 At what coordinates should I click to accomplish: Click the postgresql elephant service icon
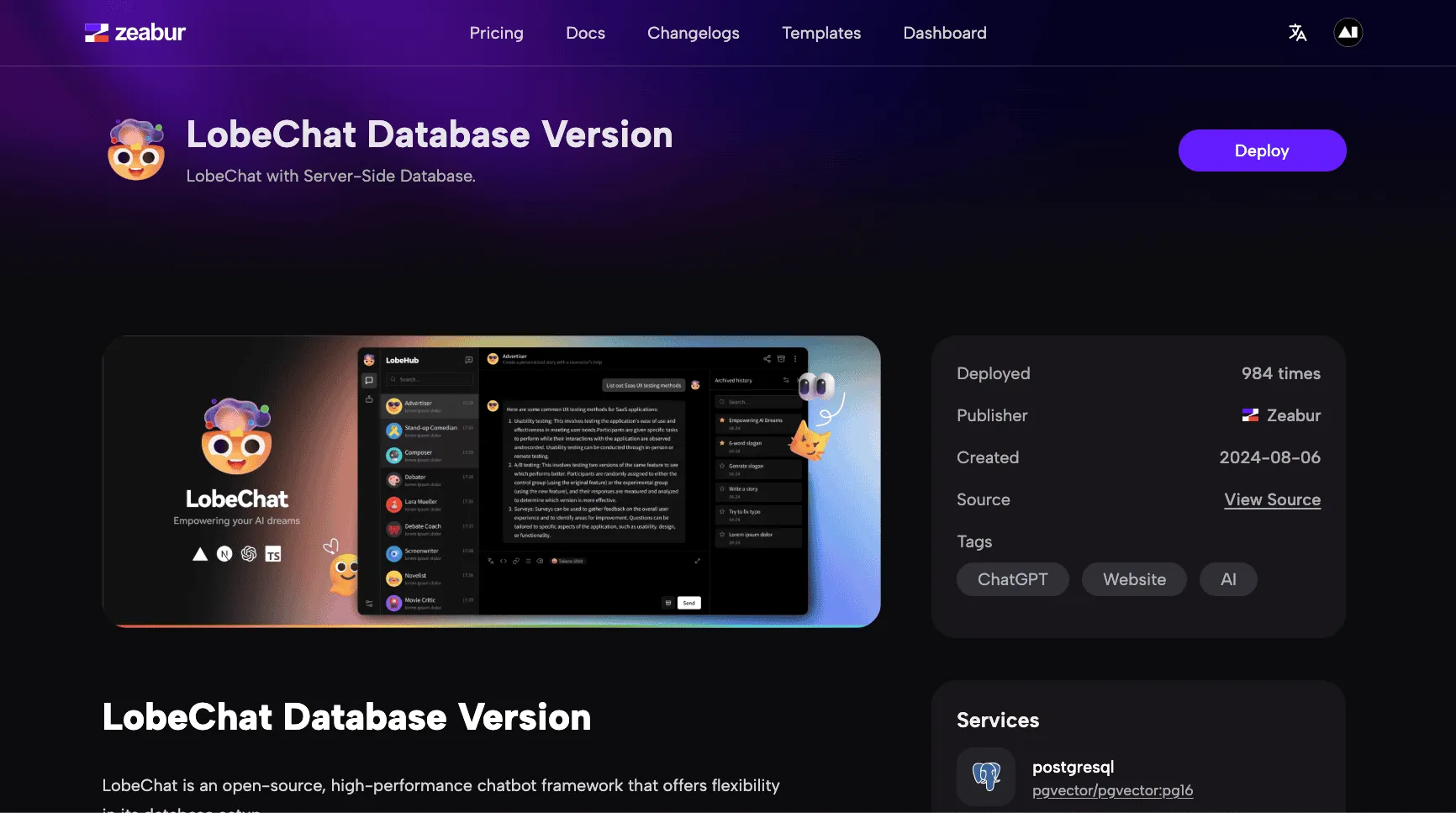[x=986, y=776]
